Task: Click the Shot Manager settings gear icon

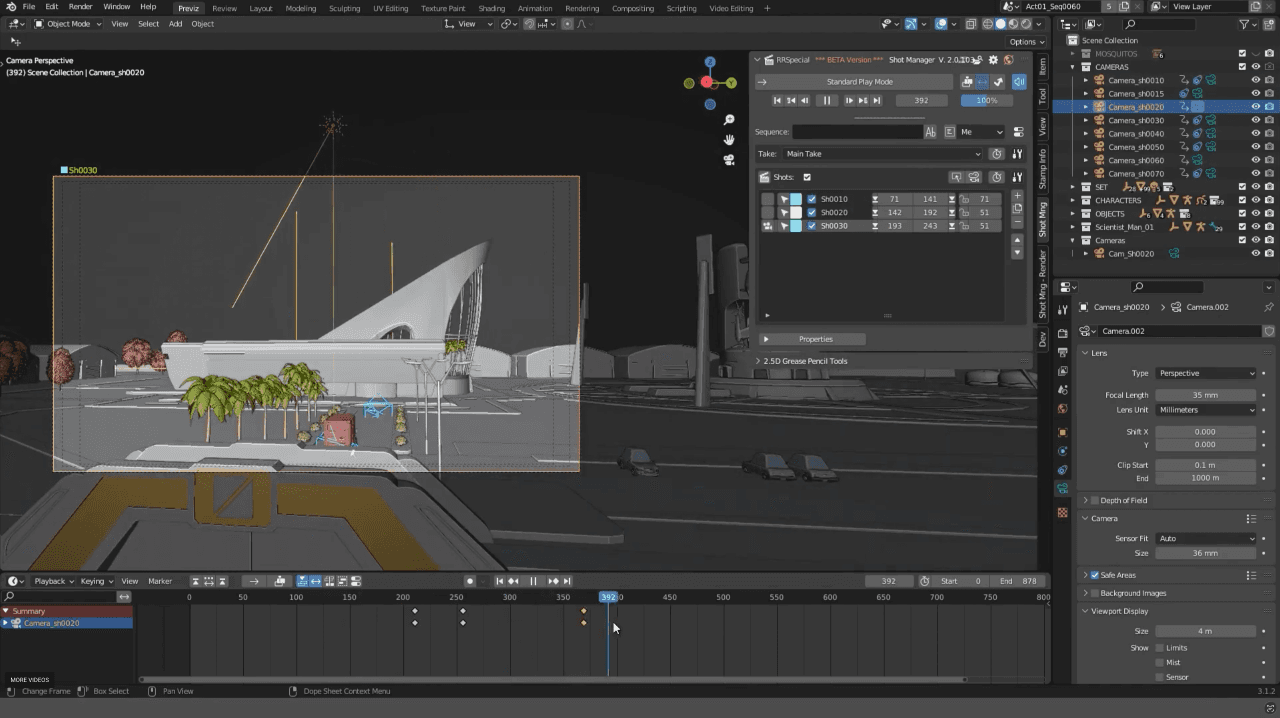Action: point(994,60)
